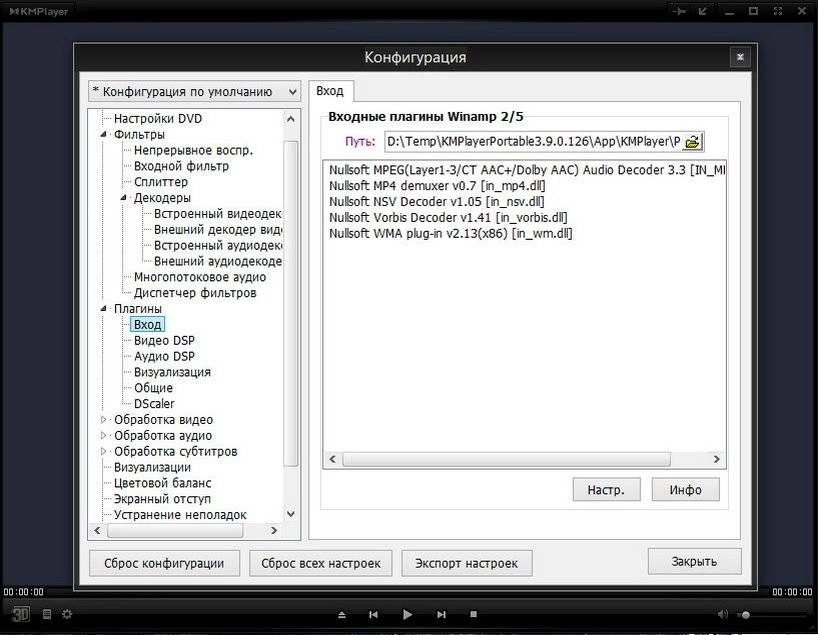Click the compact mode arrow icon in title bar
The image size is (818, 635).
pyautogui.click(x=703, y=11)
